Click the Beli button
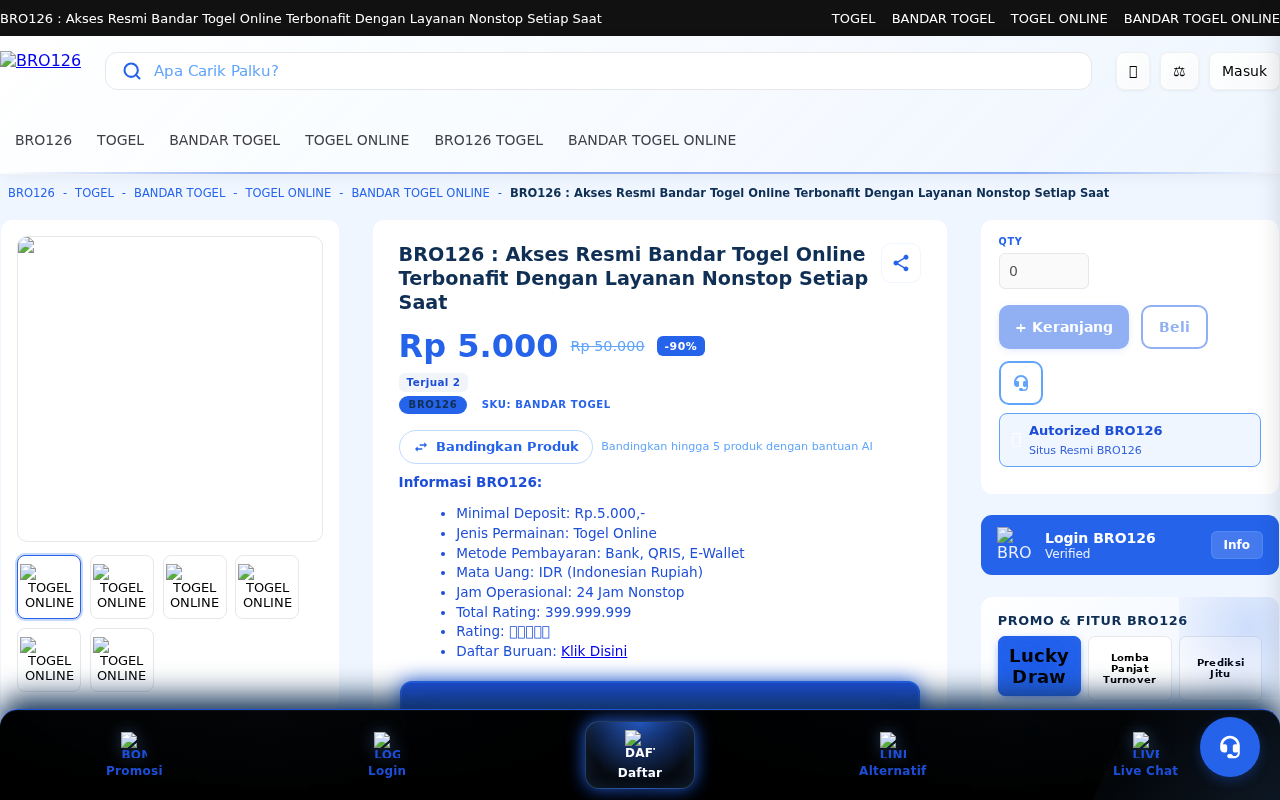The height and width of the screenshot is (800, 1280). click(x=1174, y=327)
